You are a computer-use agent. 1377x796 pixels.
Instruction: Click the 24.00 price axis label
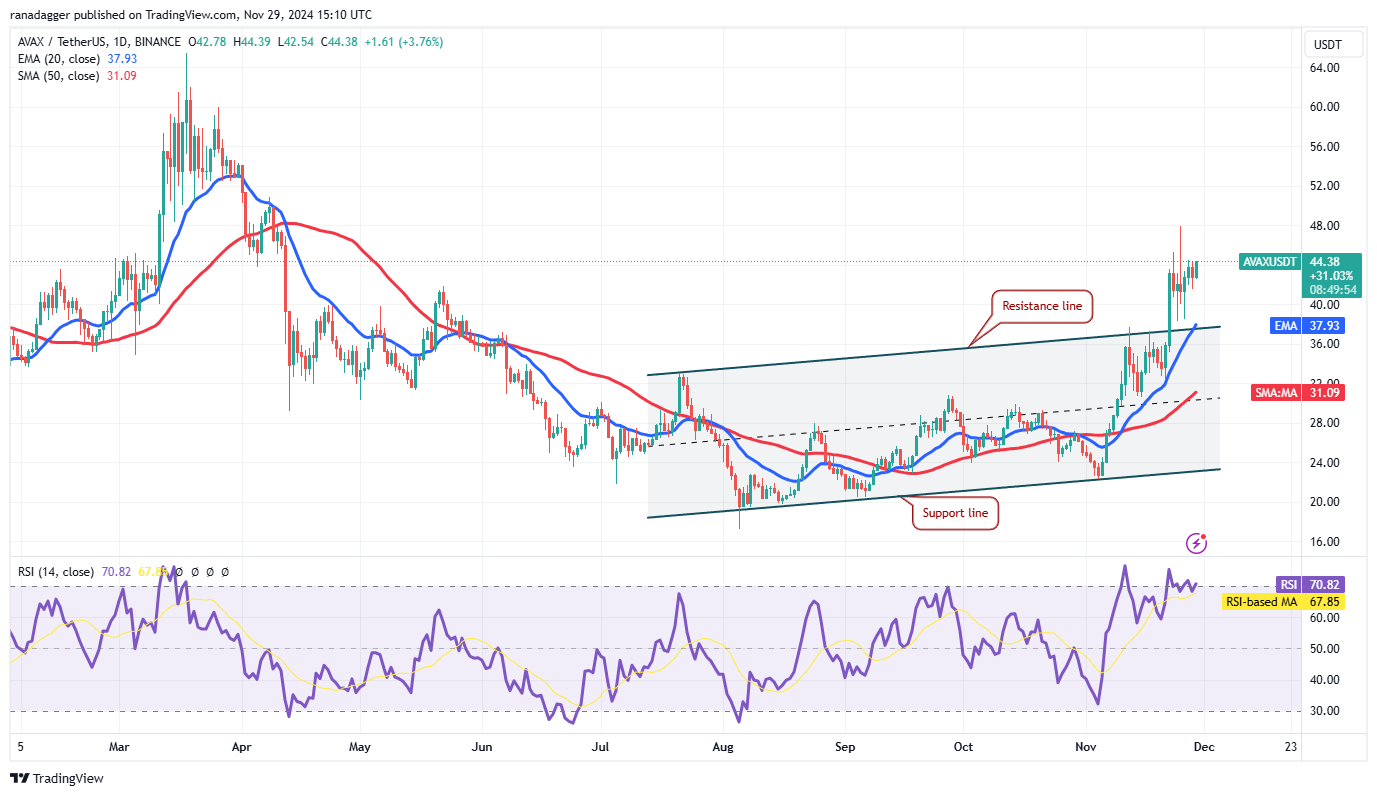point(1324,463)
